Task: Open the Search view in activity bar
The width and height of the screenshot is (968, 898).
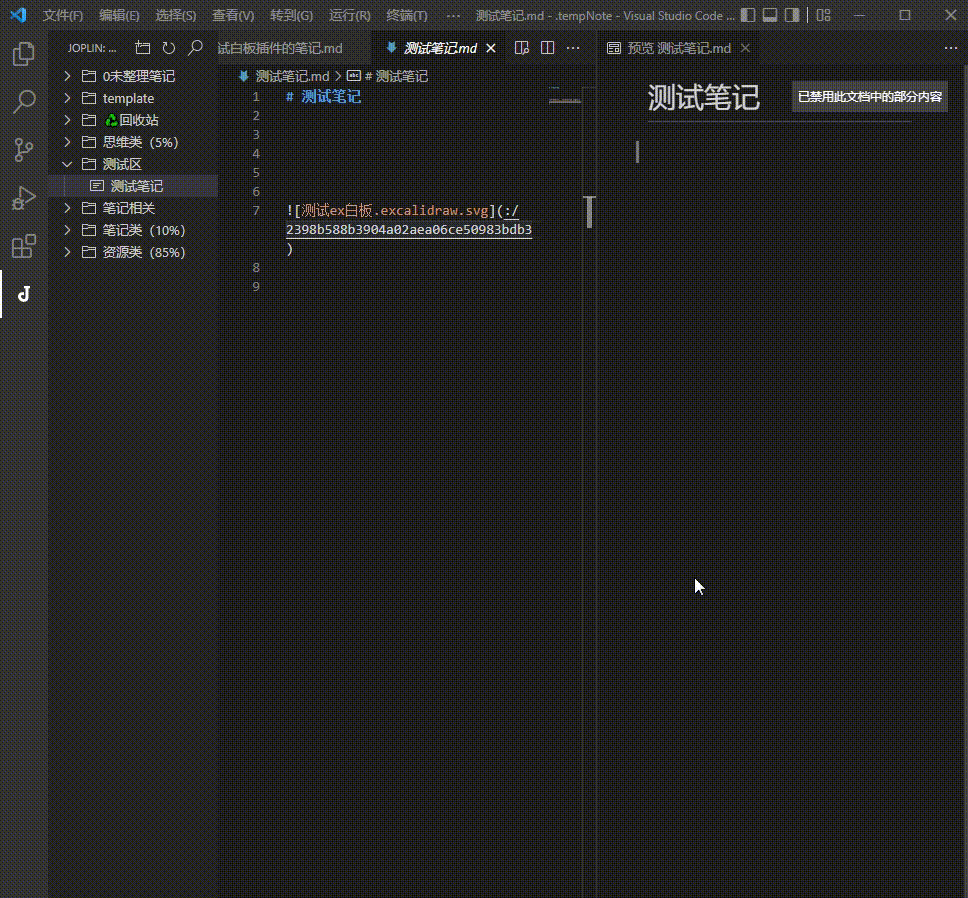Action: (23, 101)
